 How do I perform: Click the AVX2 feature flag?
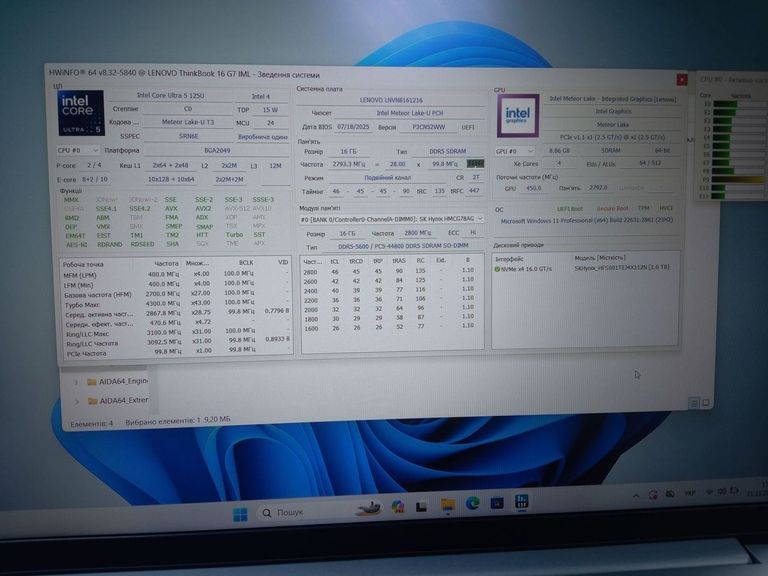pyautogui.click(x=203, y=209)
